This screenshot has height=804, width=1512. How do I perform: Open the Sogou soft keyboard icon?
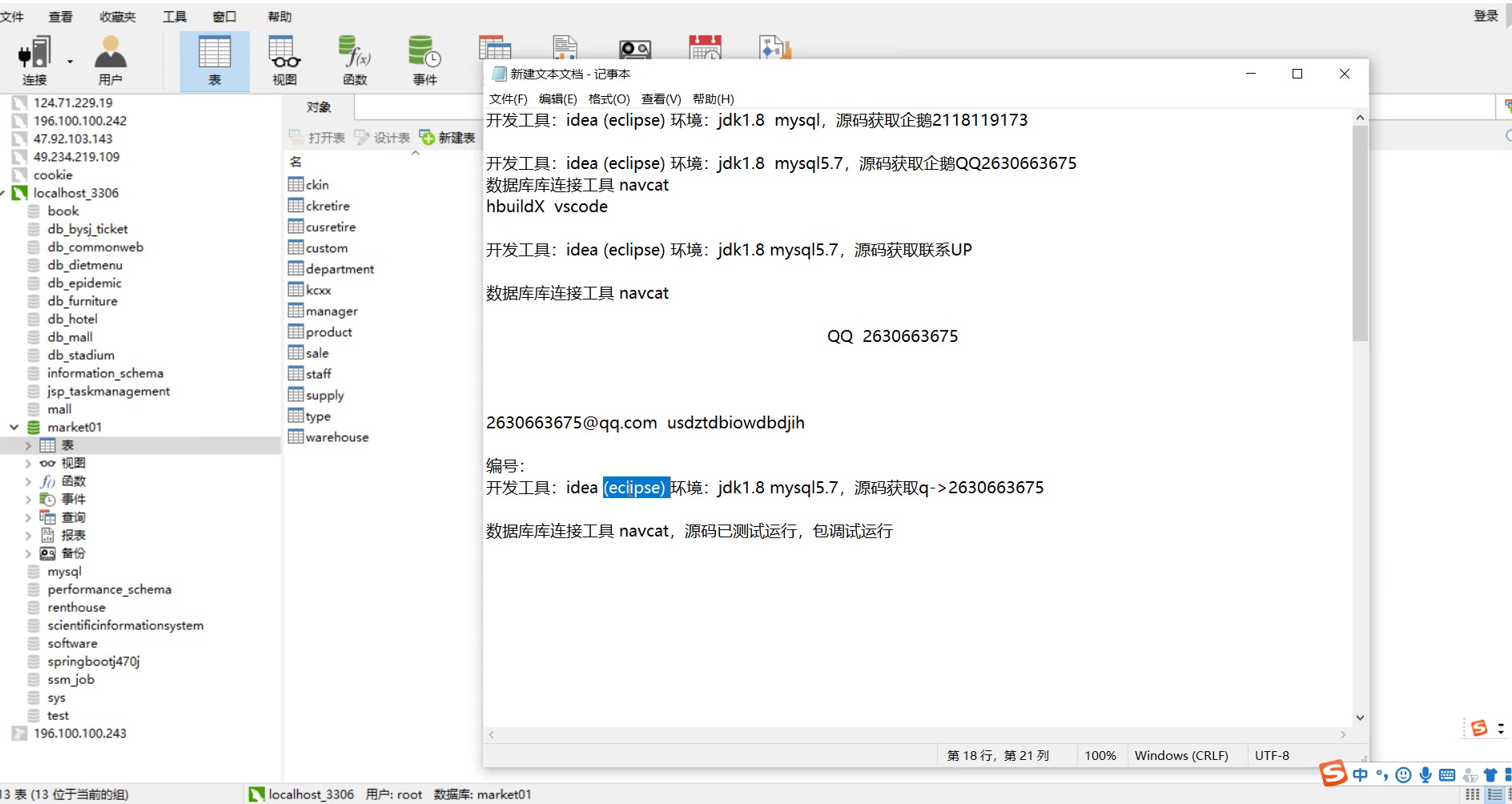(1447, 774)
